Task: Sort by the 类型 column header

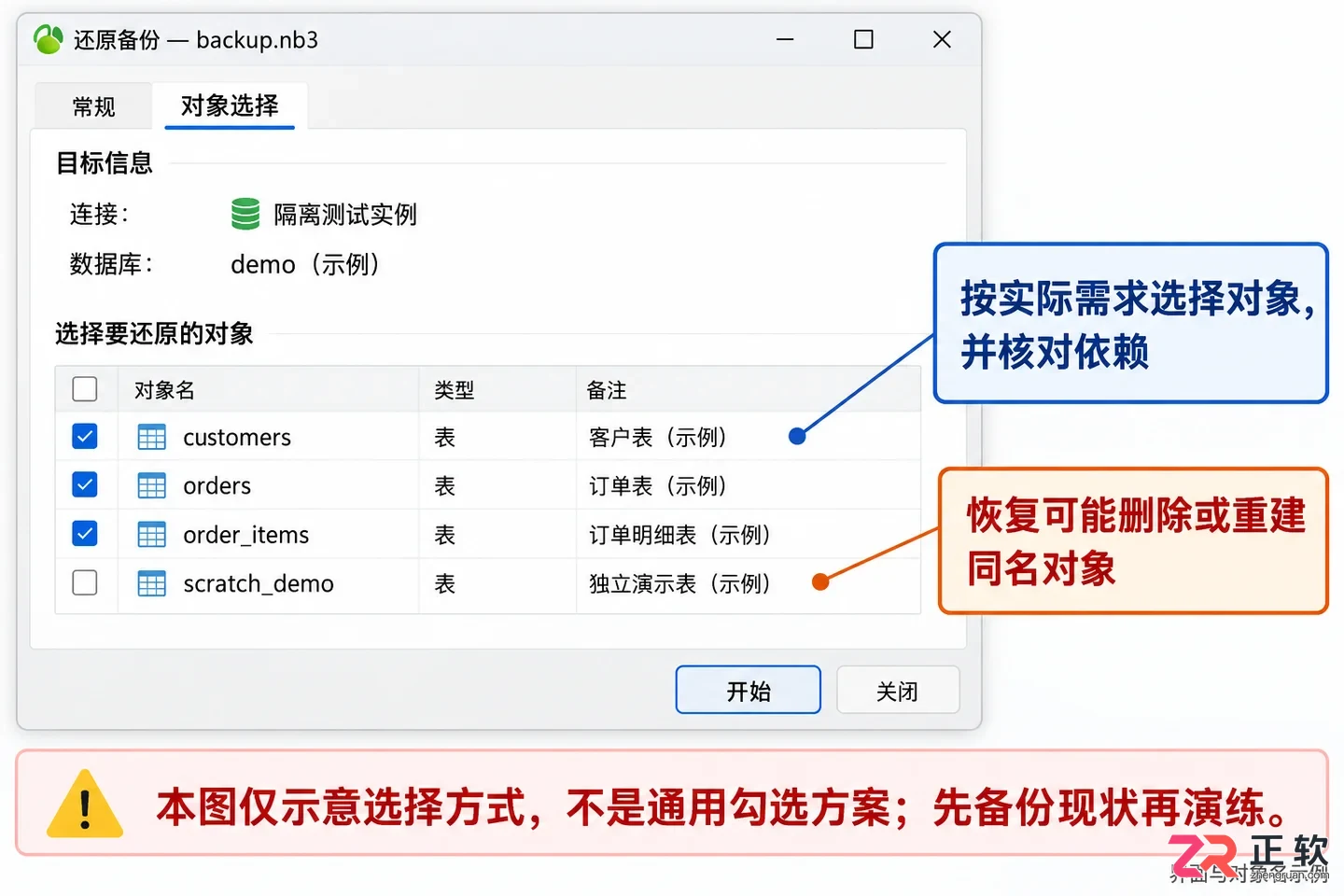Action: point(497,389)
